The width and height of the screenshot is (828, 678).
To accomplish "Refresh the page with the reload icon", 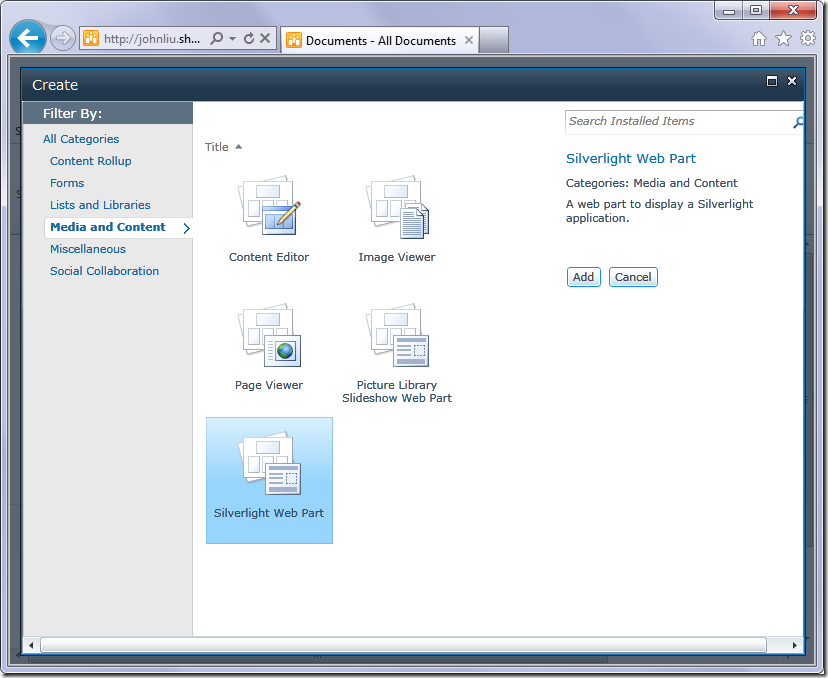I will click(249, 39).
